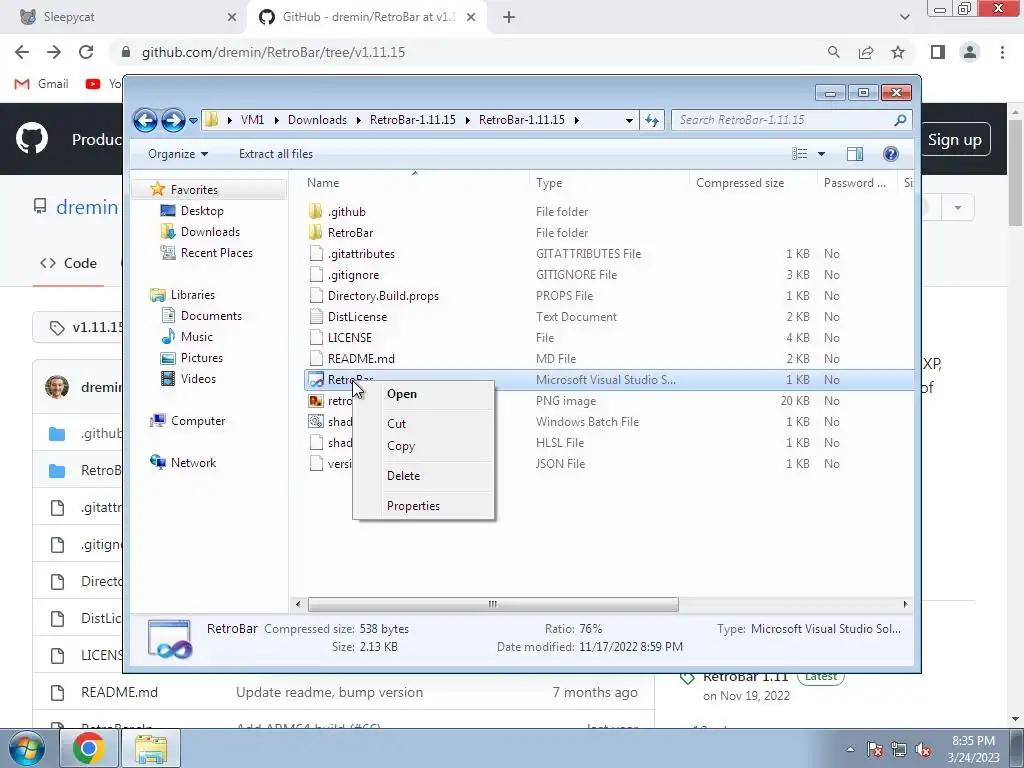Select the LICENSE file
The width and height of the screenshot is (1024, 768).
[x=349, y=338]
